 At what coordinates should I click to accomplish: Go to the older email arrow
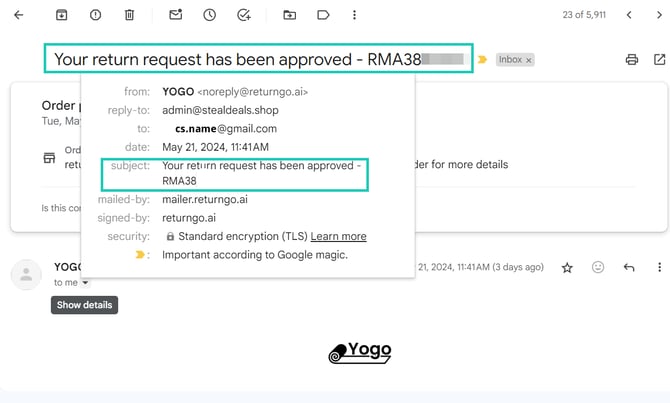[657, 15]
